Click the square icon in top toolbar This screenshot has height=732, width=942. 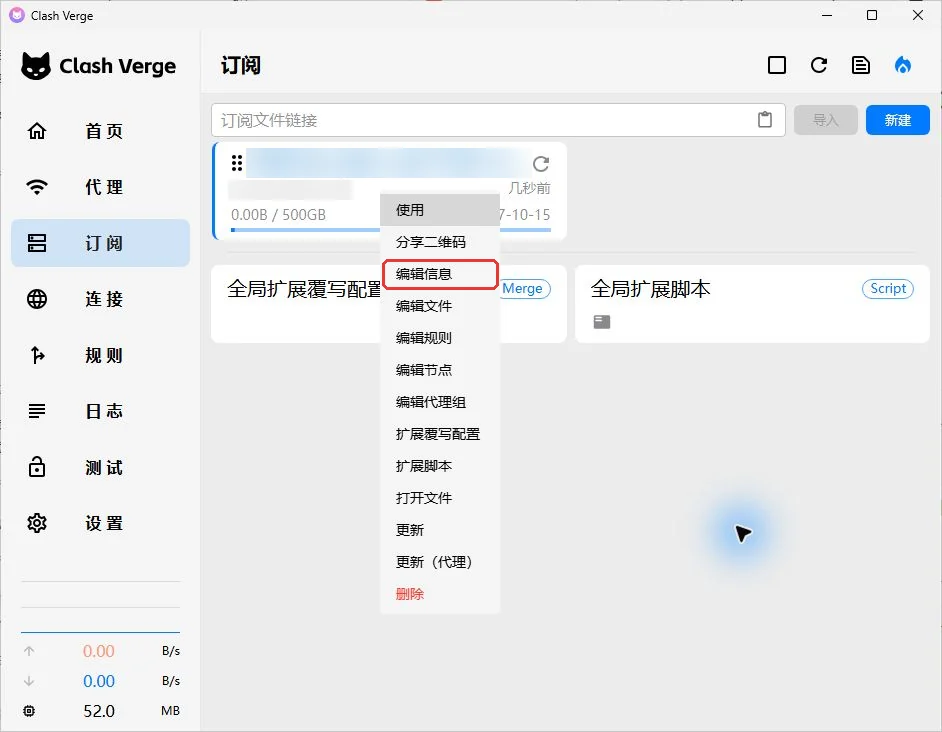click(x=777, y=65)
